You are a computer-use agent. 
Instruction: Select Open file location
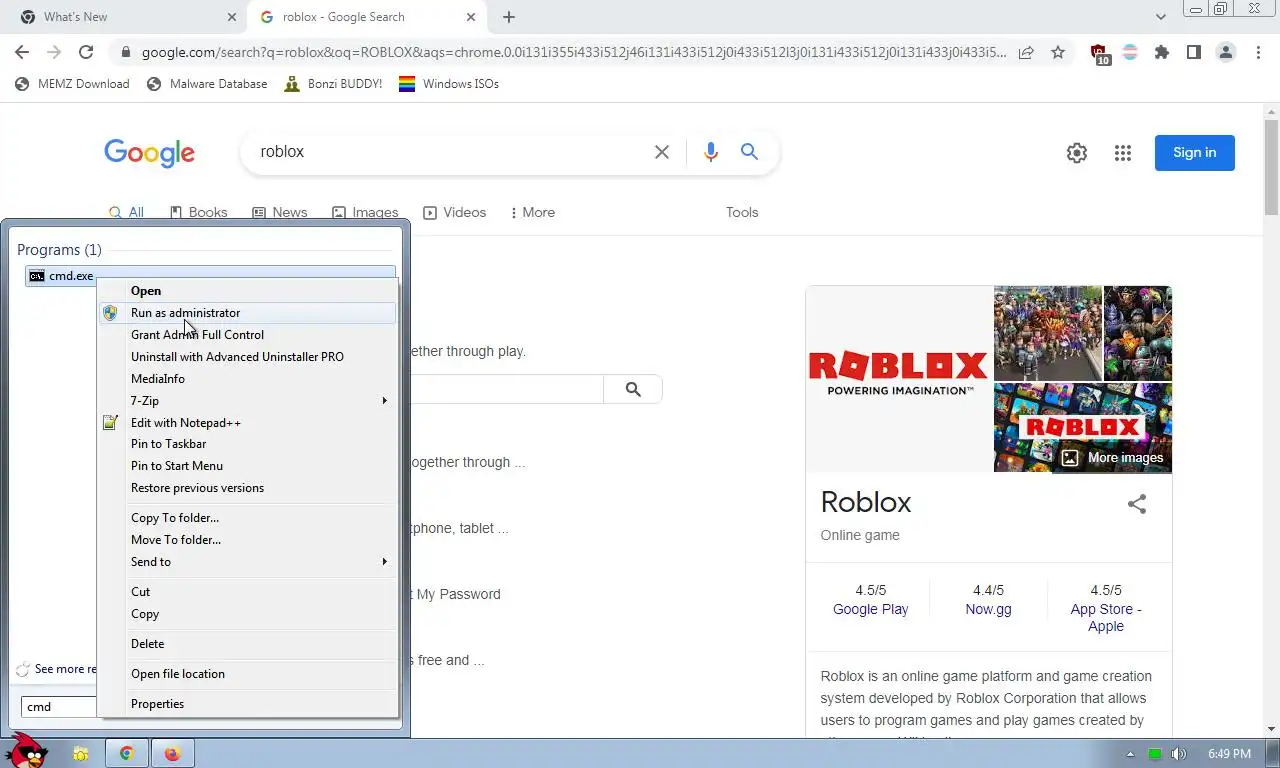(247, 674)
